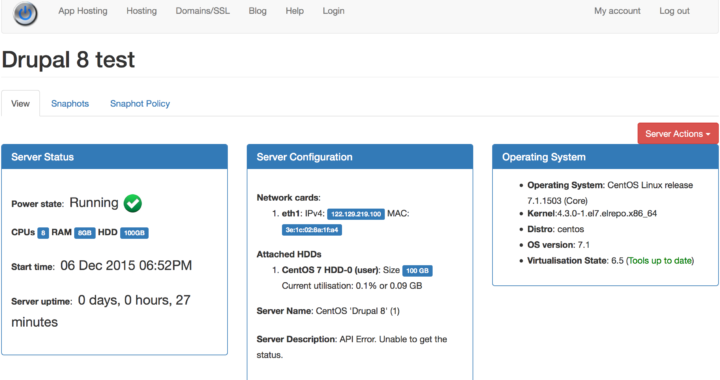720x380 pixels.
Task: Select the View tab
Action: tap(20, 103)
